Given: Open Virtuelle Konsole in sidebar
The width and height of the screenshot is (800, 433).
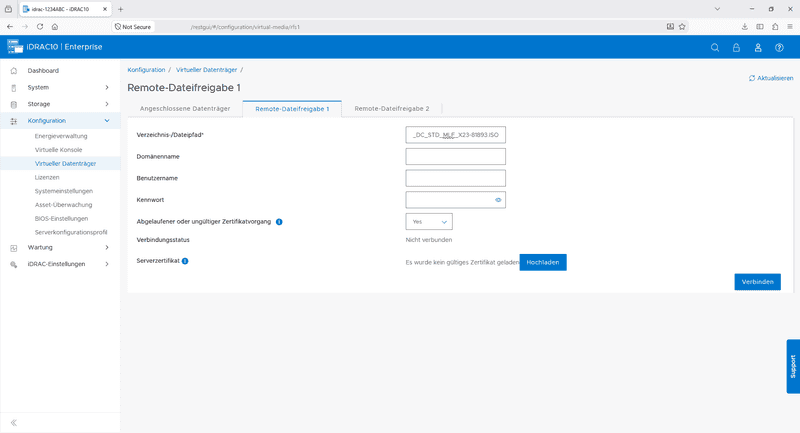Looking at the screenshot, I should [x=58, y=150].
